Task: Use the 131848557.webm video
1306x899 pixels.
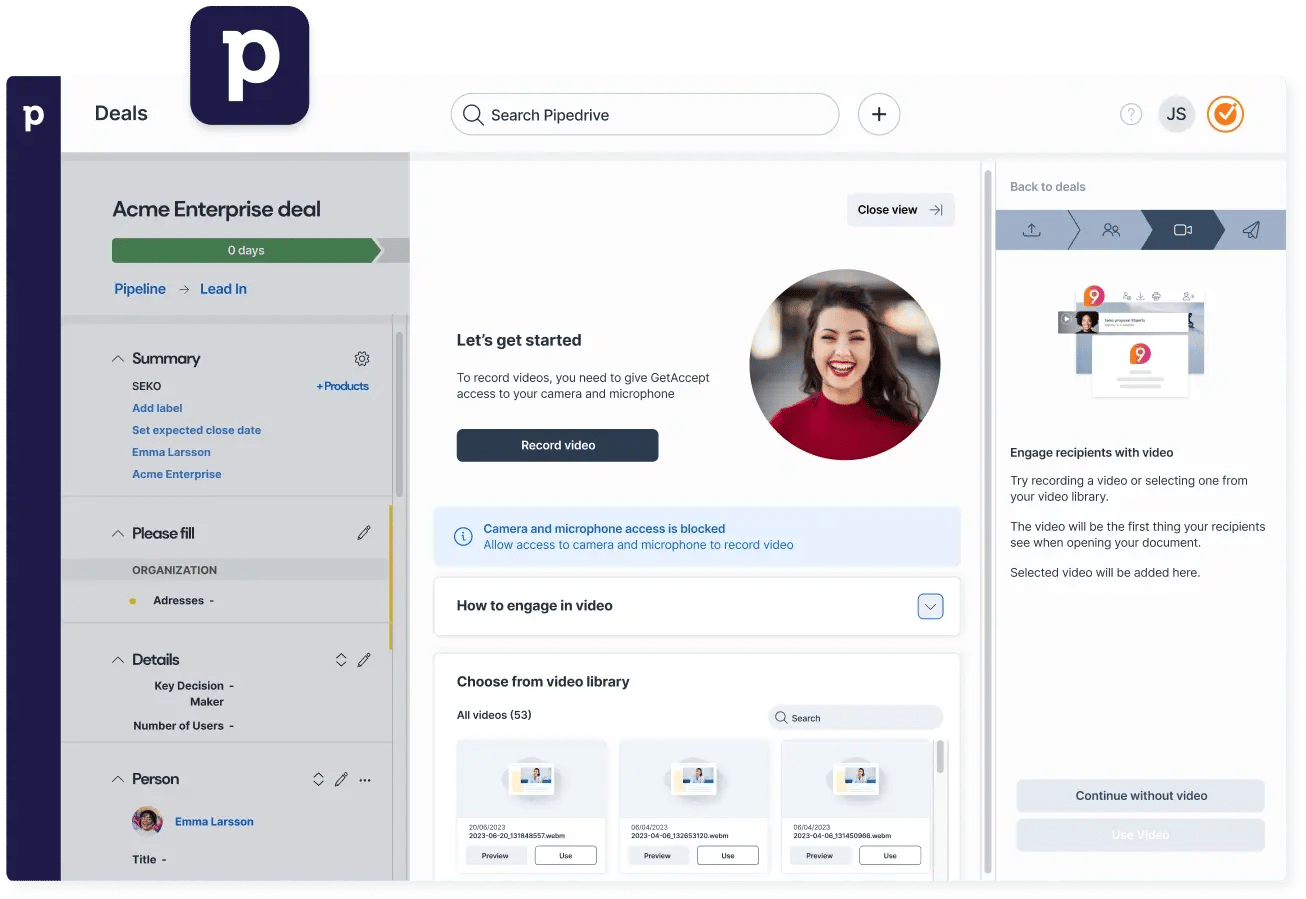Action: [566, 856]
